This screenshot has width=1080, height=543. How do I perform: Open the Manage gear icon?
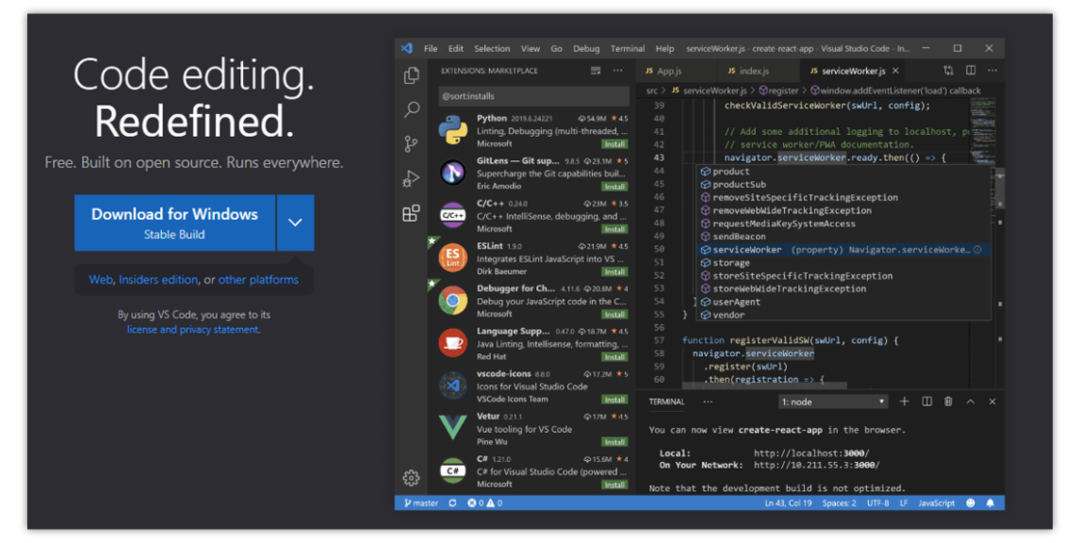(411, 478)
